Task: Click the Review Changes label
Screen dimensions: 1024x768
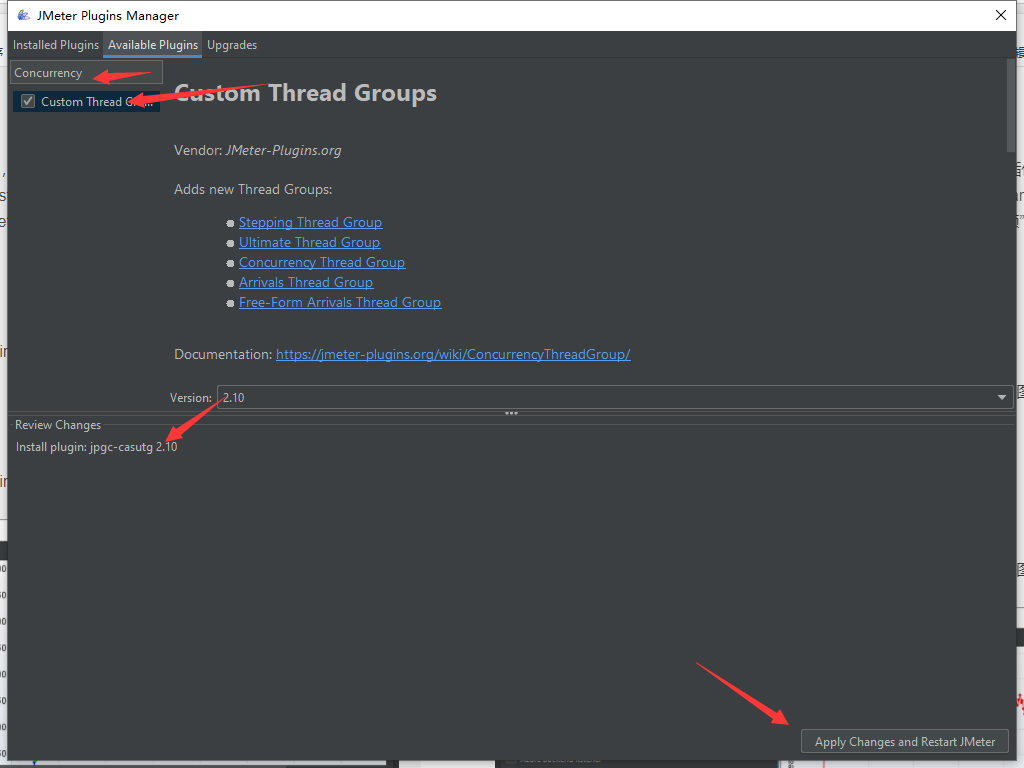Action: point(58,424)
